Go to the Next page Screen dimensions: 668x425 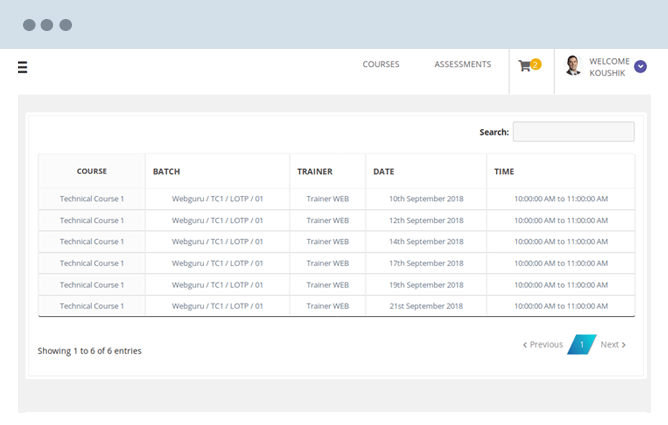coord(613,345)
